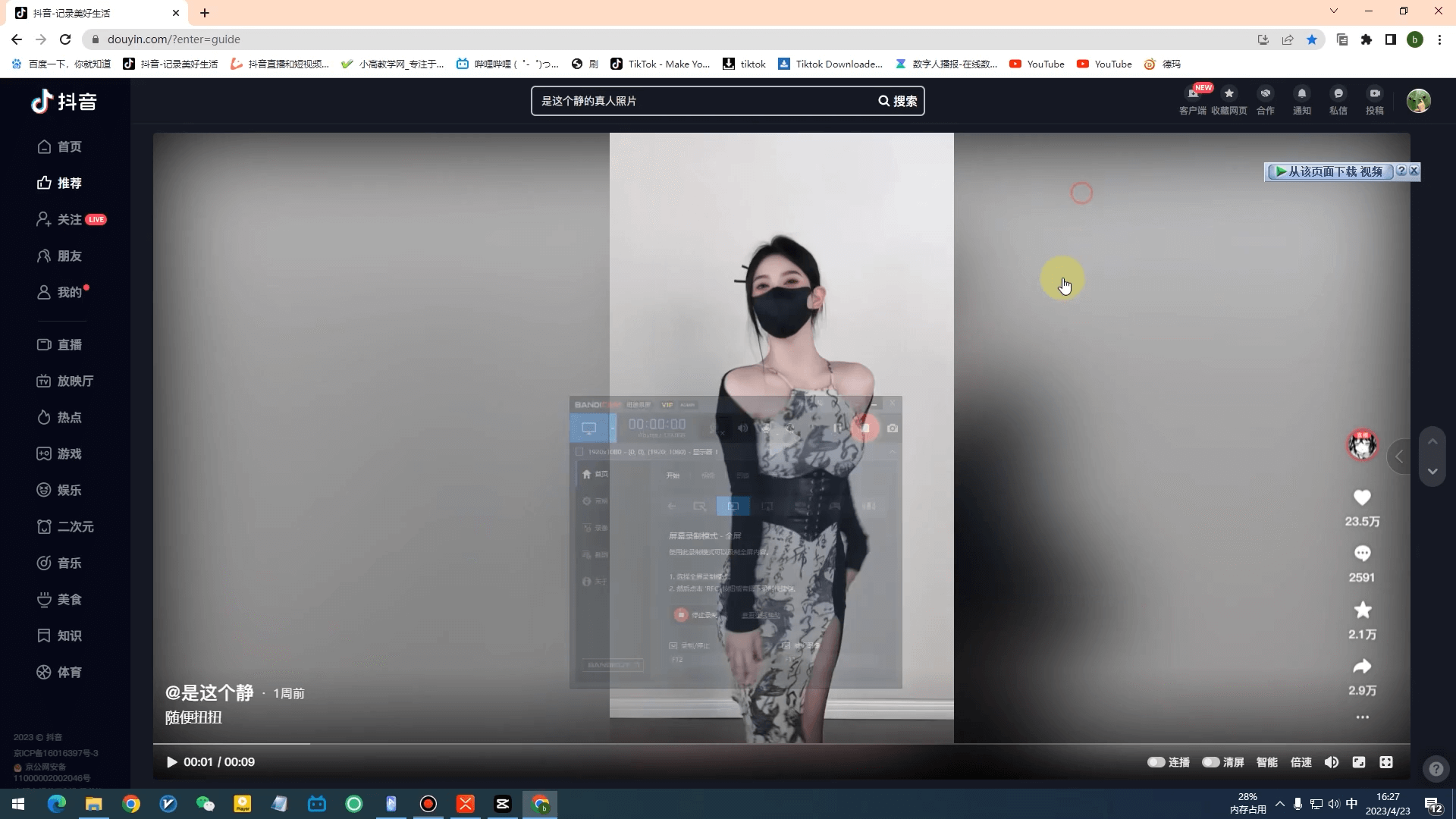The image size is (1456, 819).
Task: Open 美食 food category
Action: tap(59, 599)
